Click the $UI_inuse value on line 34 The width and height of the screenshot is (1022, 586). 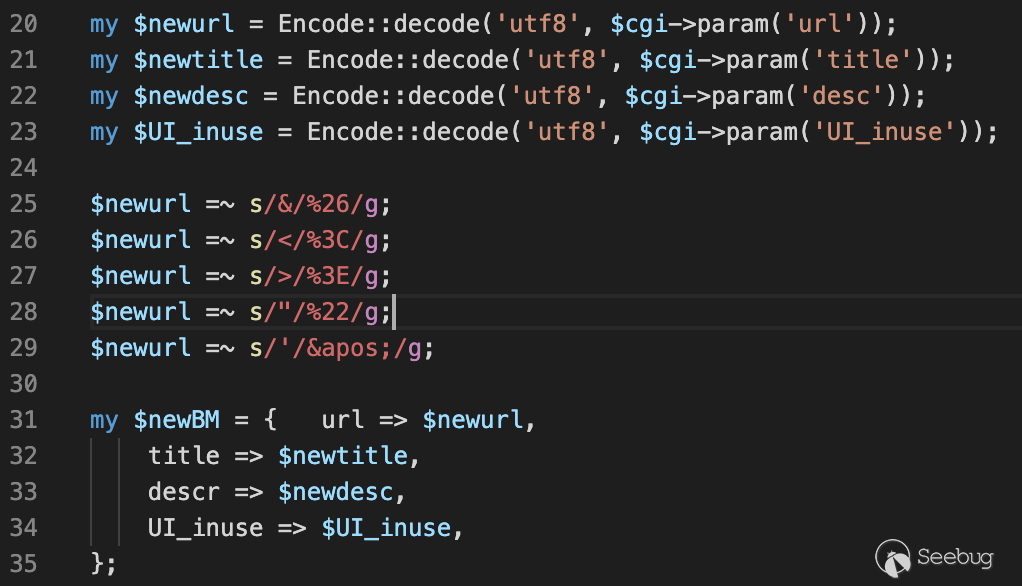(x=386, y=528)
